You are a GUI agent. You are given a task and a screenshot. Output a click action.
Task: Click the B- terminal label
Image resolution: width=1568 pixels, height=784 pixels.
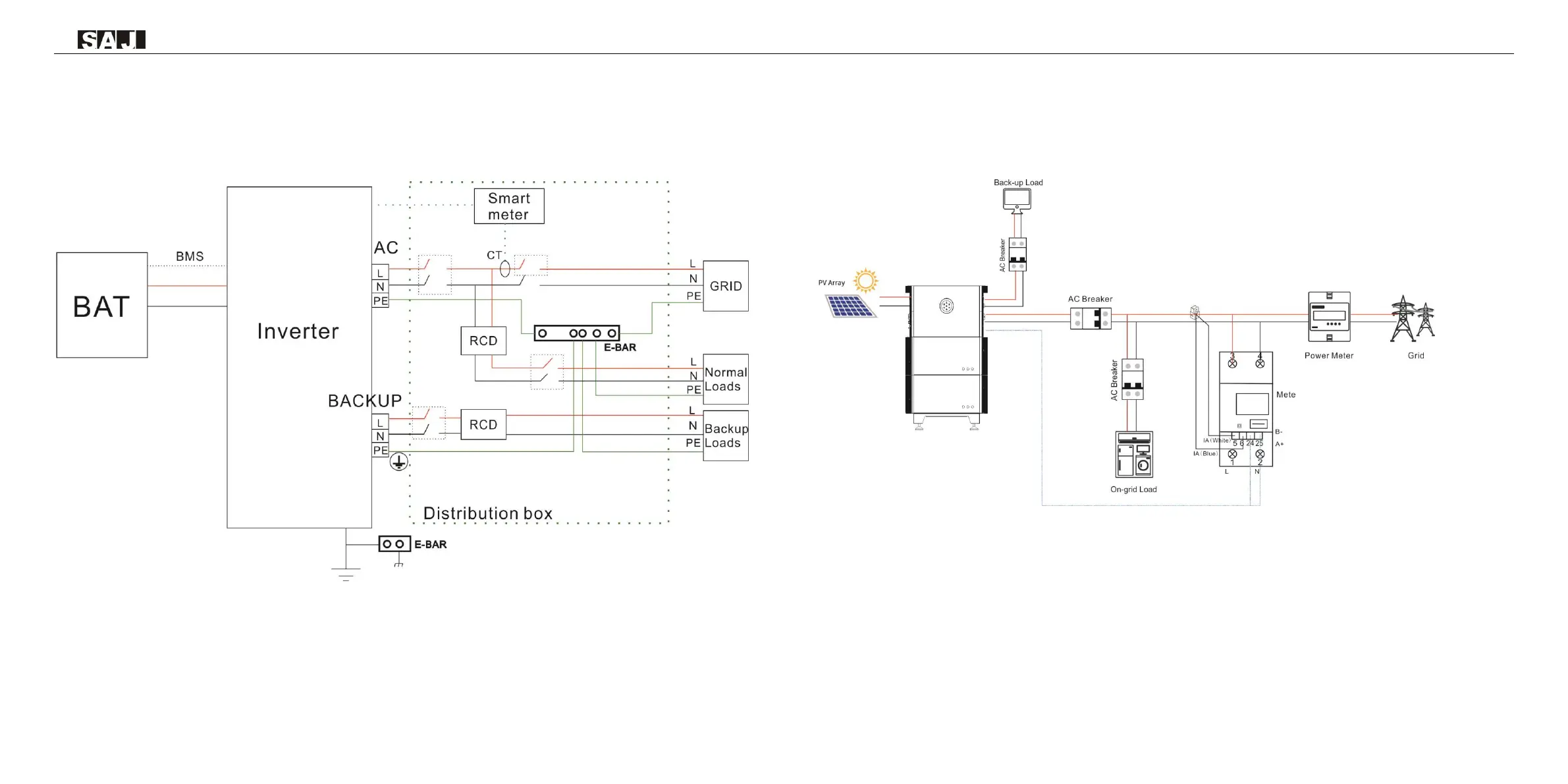click(x=1279, y=432)
